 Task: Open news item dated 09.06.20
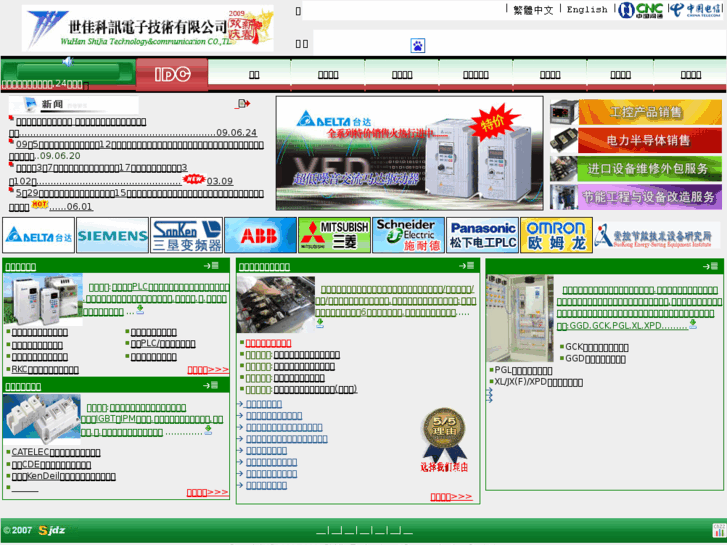pyautogui.click(x=136, y=150)
